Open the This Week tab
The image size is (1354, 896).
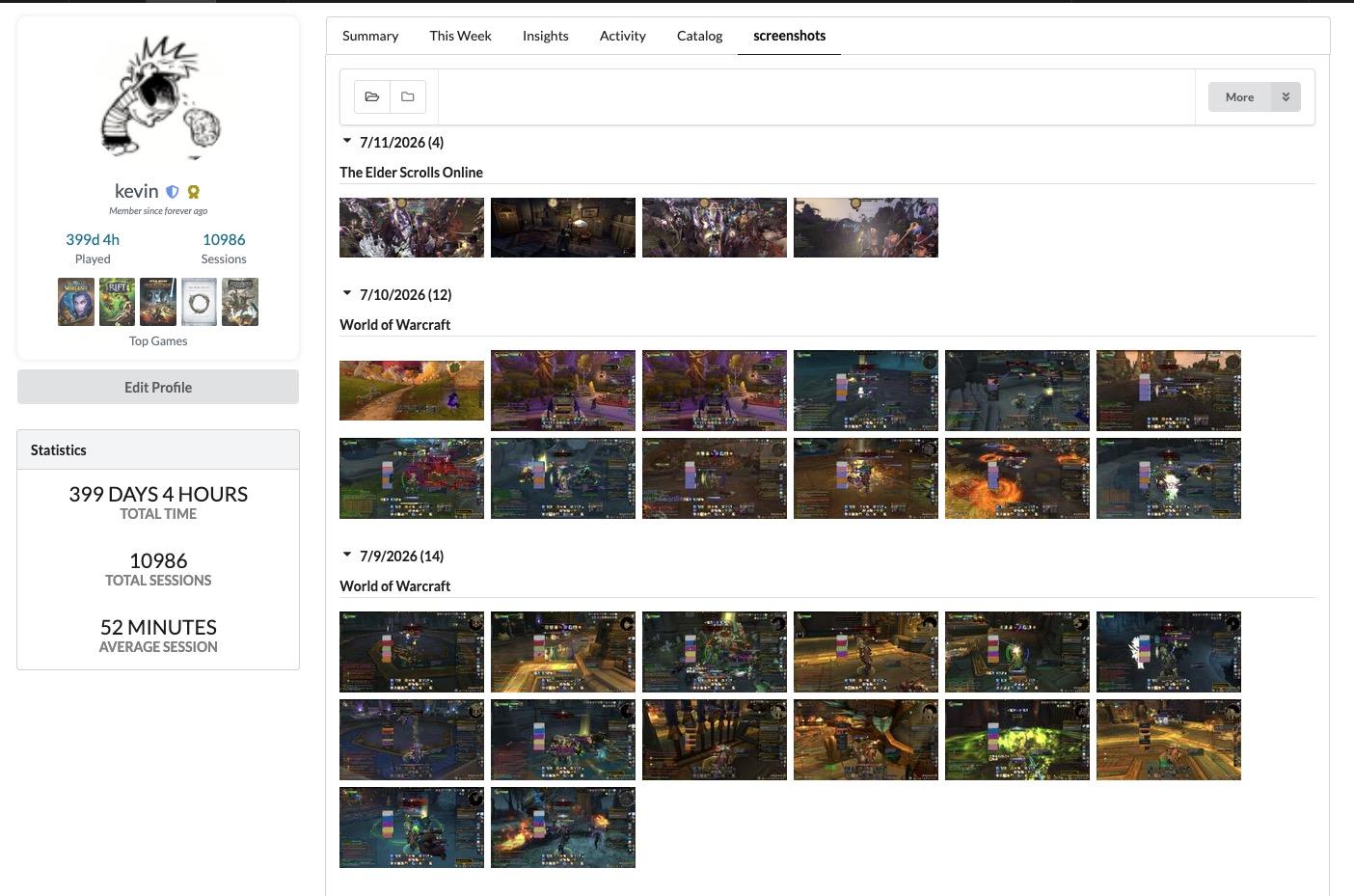(x=460, y=36)
